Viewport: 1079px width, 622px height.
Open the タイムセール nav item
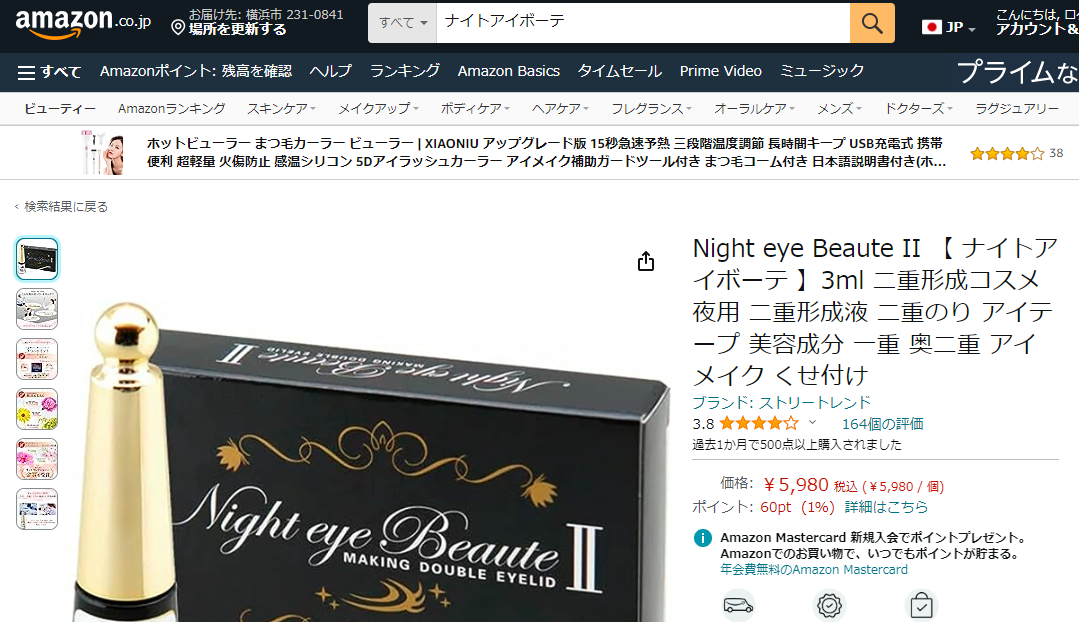click(619, 71)
